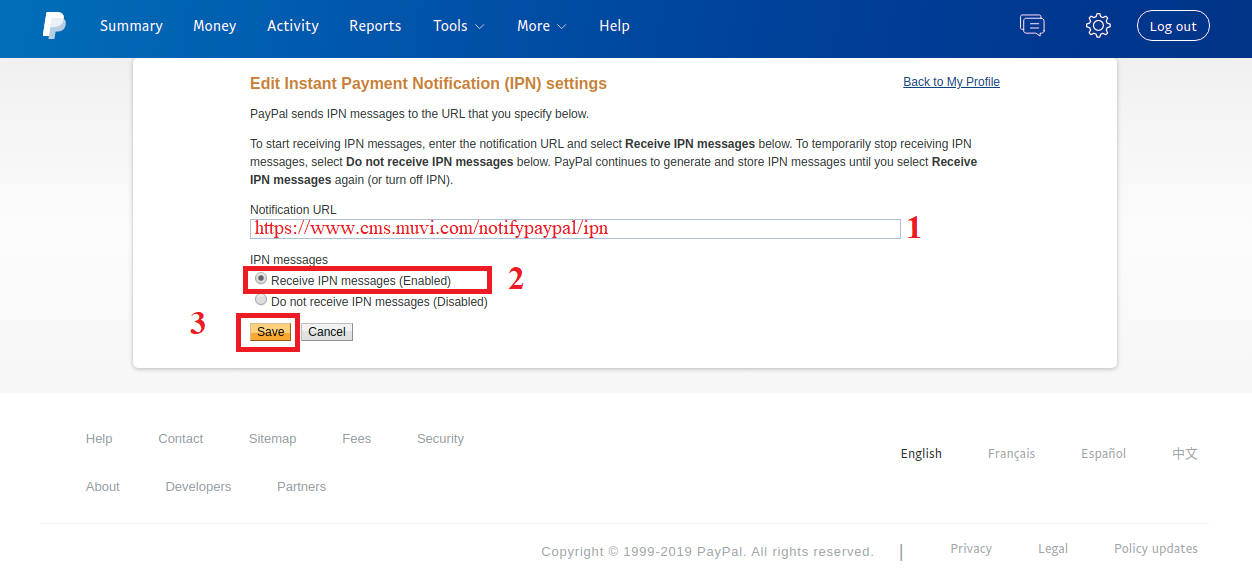1252x574 pixels.
Task: Select Receive IPN messages (Enabled) radio
Action: 261,279
